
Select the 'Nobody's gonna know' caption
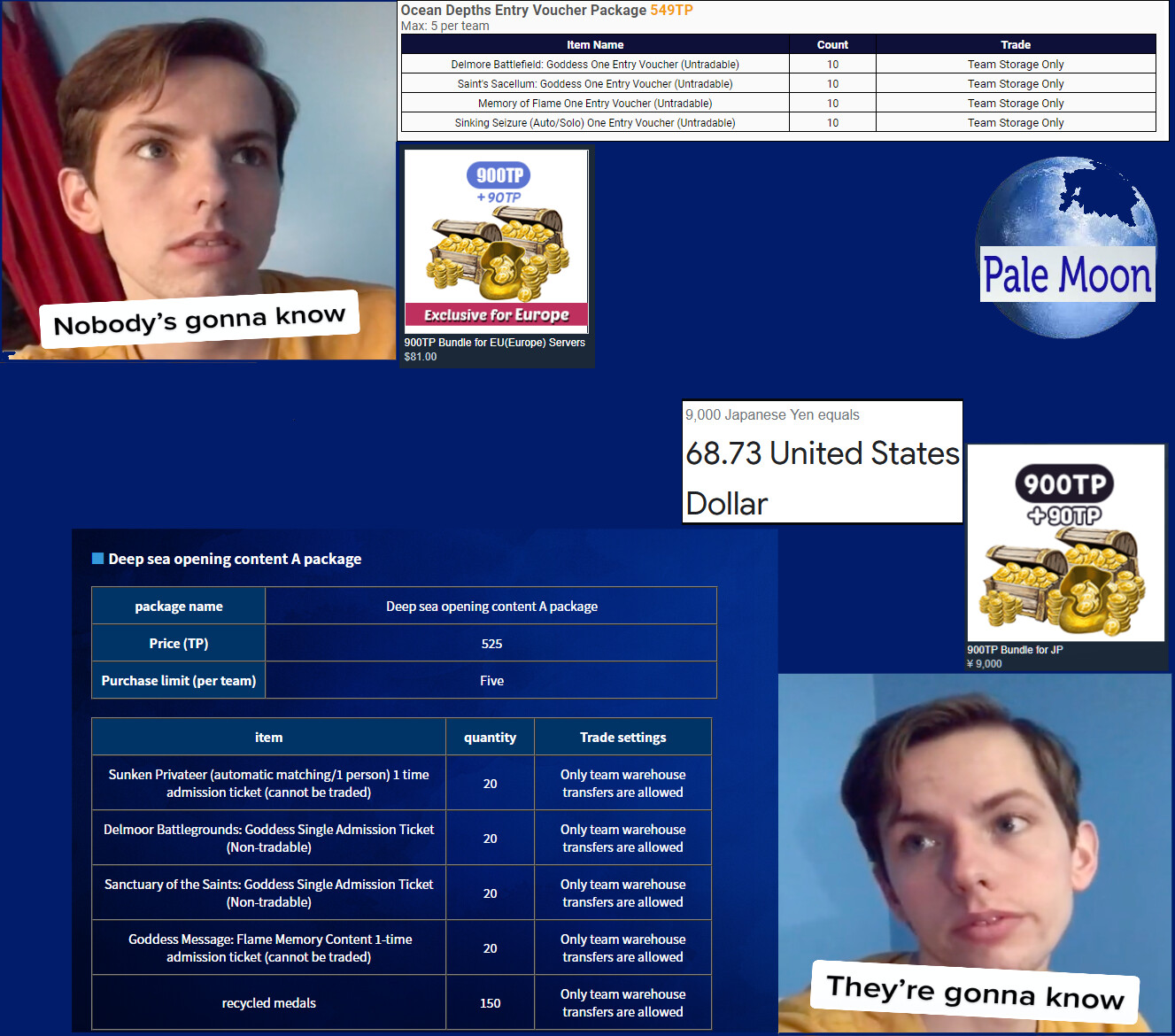tap(199, 320)
